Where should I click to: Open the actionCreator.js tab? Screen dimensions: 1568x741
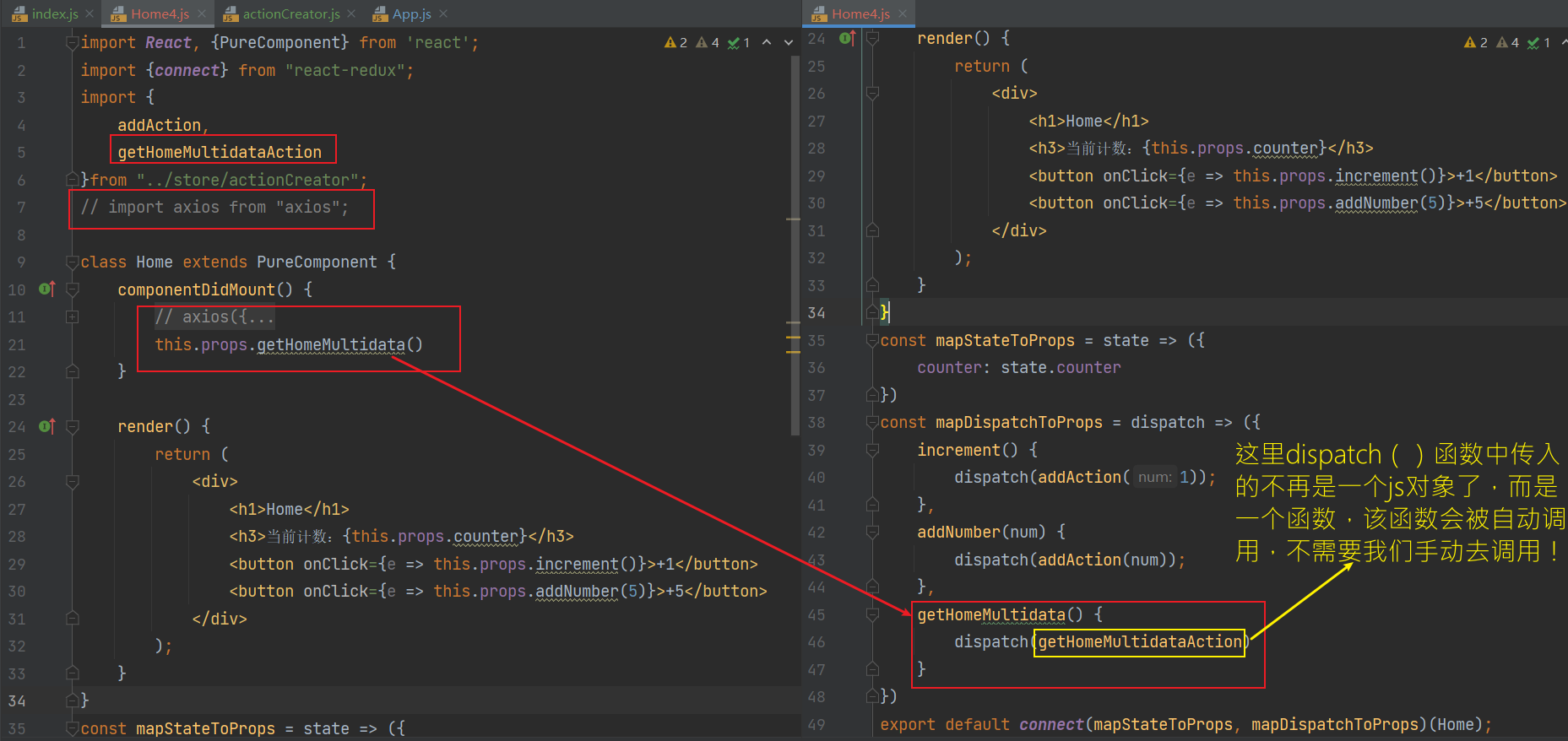click(291, 14)
